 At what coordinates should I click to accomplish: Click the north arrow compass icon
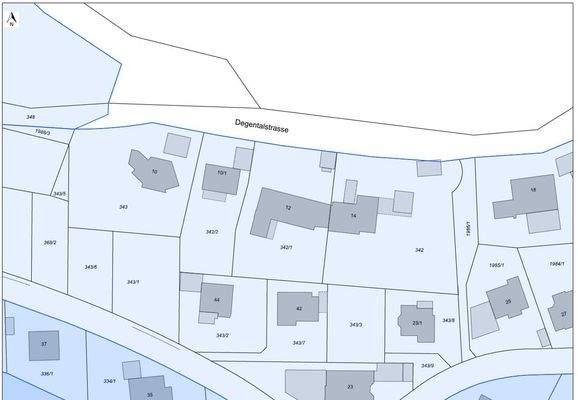12,19
